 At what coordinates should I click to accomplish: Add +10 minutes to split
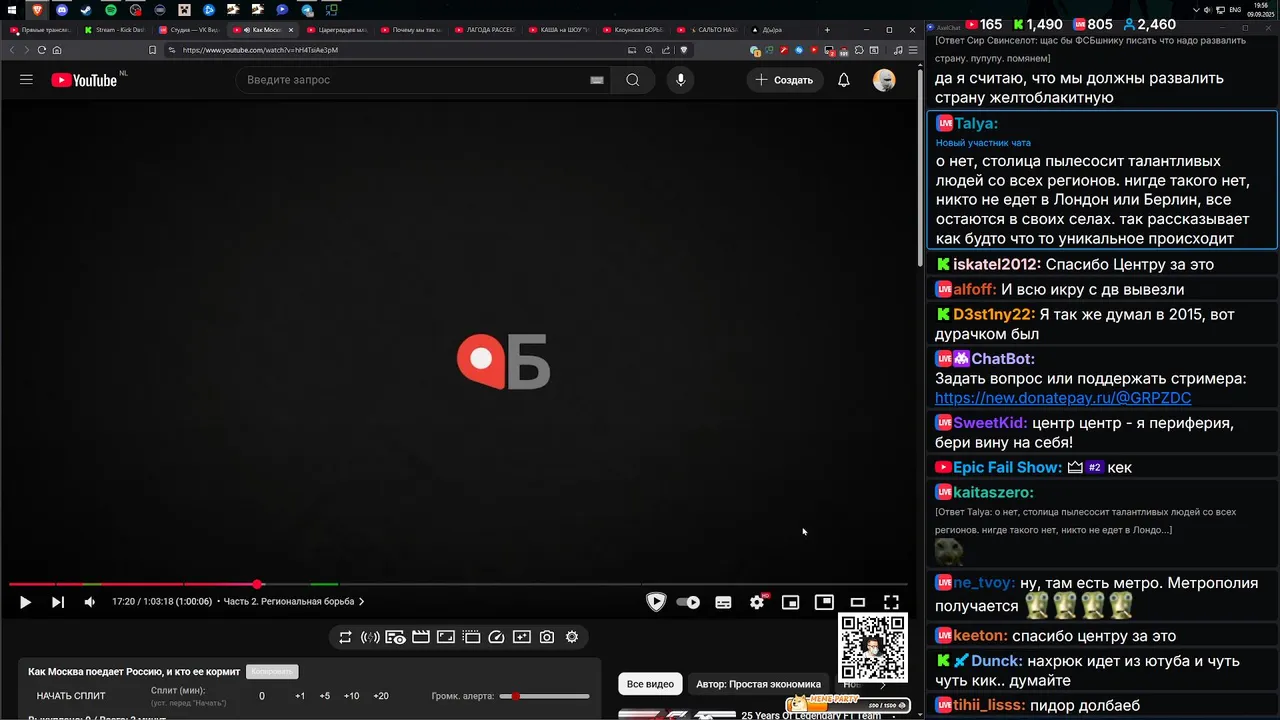pyautogui.click(x=351, y=696)
